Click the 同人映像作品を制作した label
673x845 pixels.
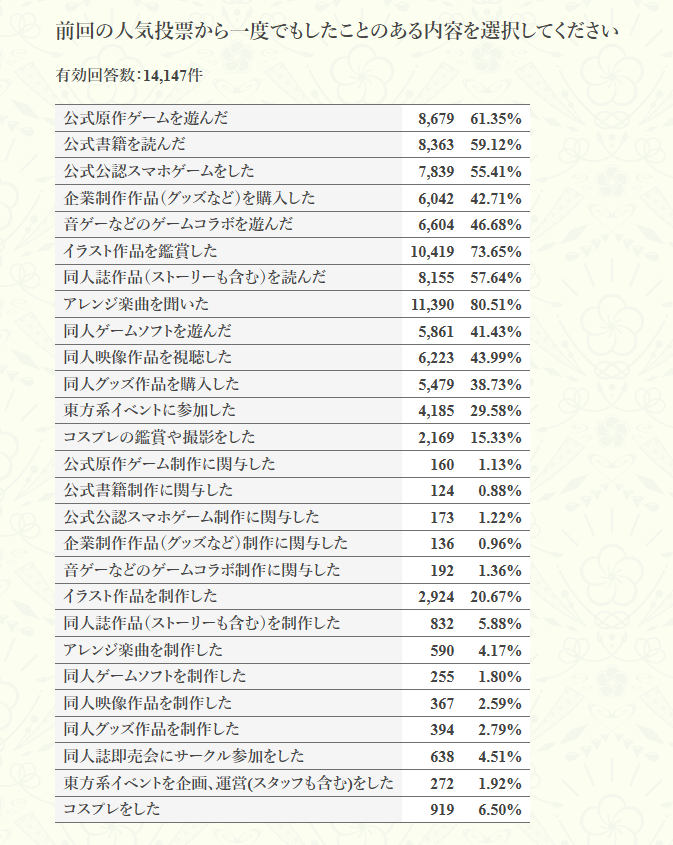pyautogui.click(x=147, y=702)
